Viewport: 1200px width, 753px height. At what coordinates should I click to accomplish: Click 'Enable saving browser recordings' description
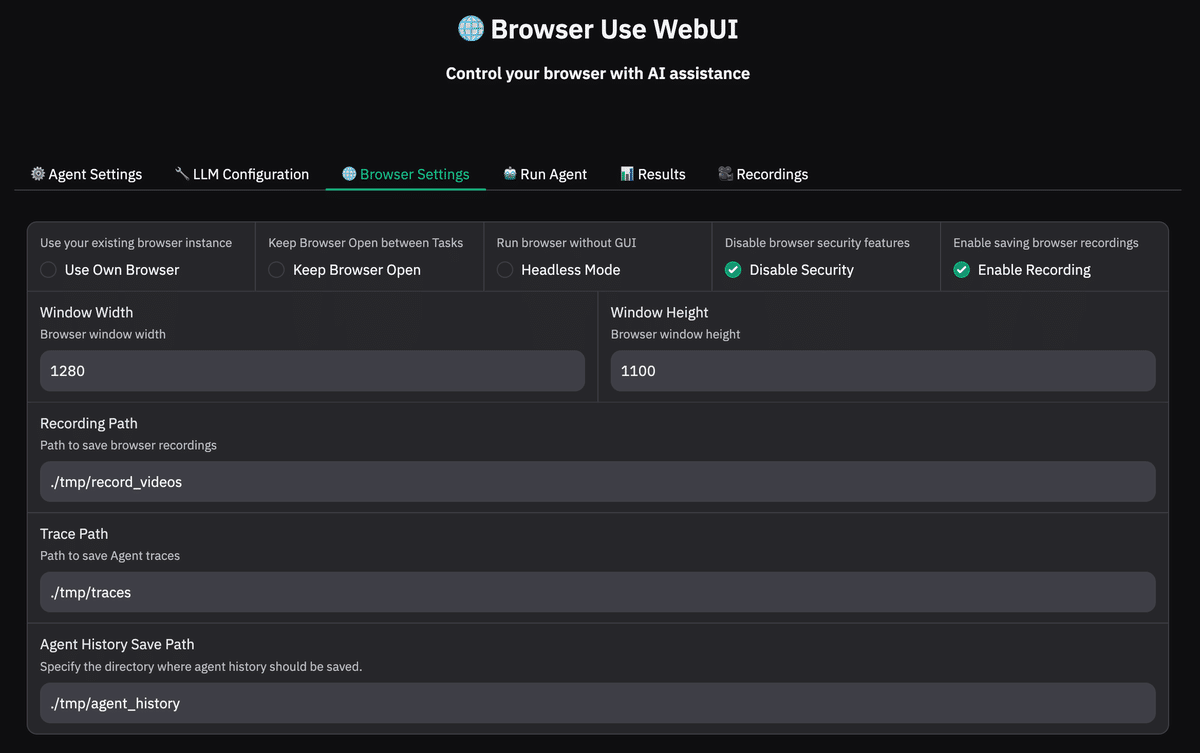click(1046, 243)
